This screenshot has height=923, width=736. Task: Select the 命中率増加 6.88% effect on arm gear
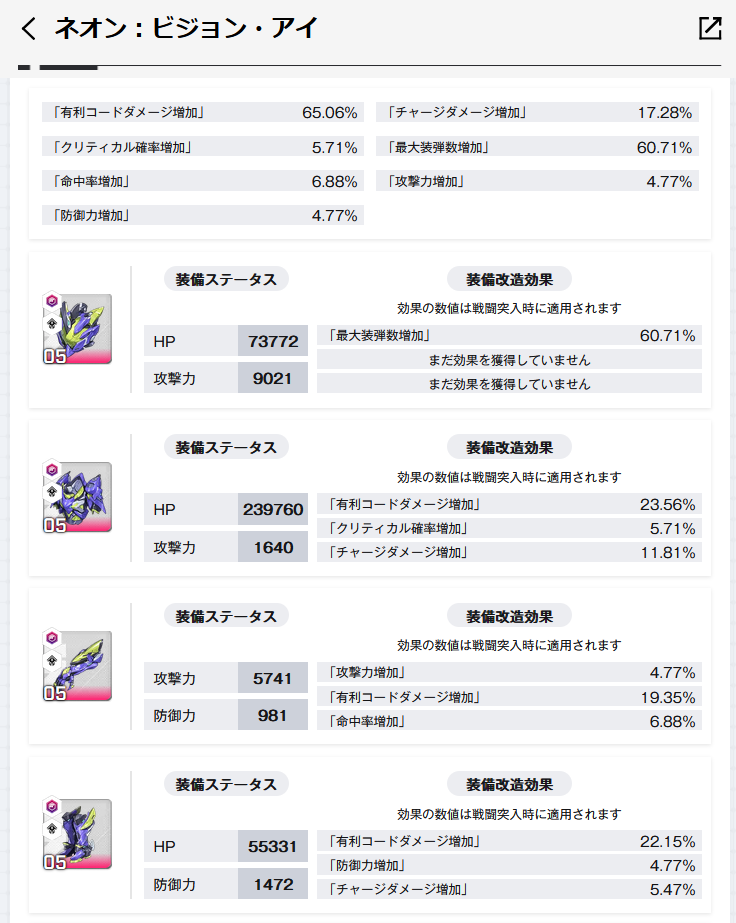pyautogui.click(x=509, y=721)
